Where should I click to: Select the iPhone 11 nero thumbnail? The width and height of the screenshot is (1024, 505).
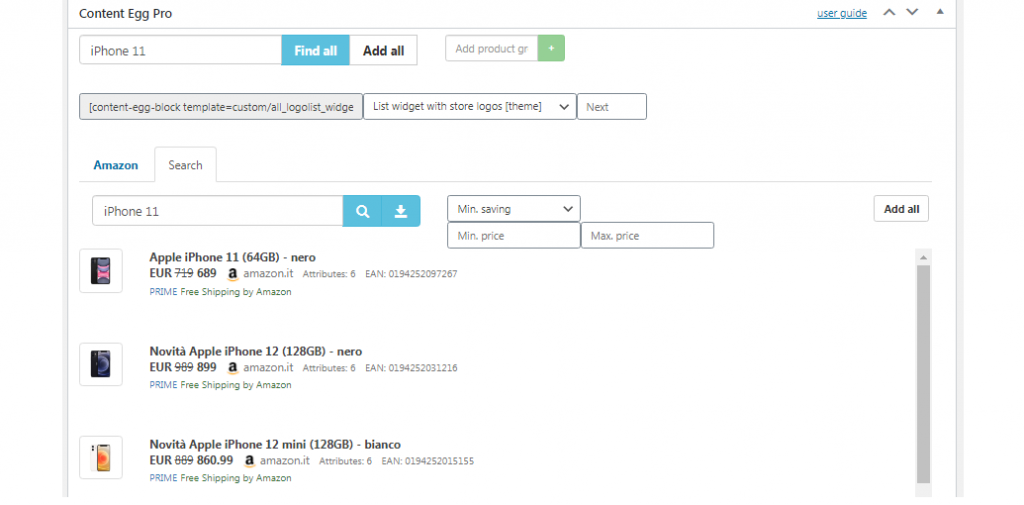[101, 270]
